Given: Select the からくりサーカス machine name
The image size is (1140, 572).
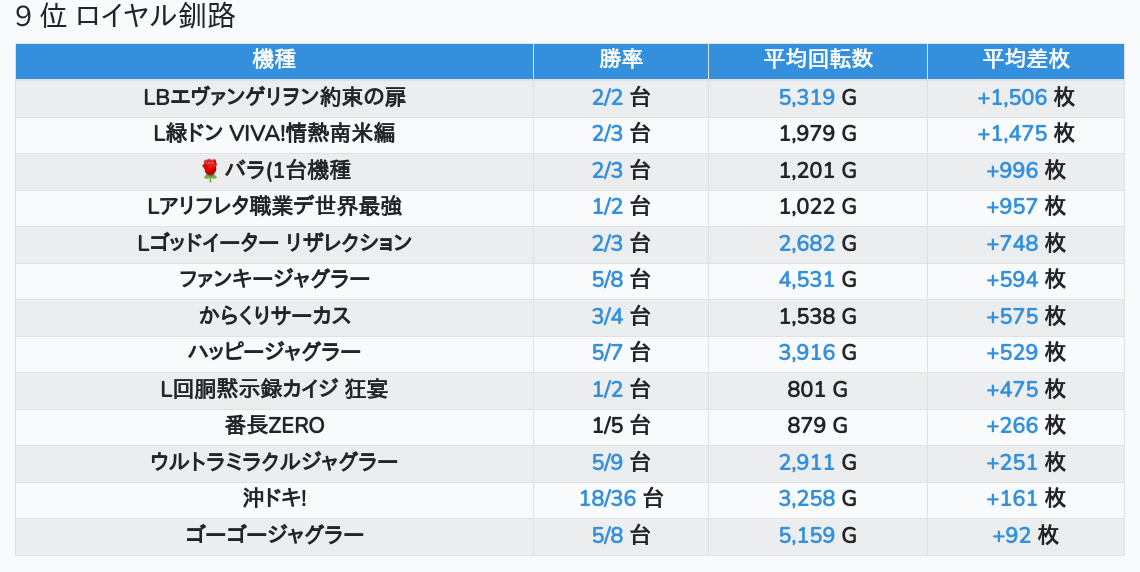Looking at the screenshot, I should (274, 316).
